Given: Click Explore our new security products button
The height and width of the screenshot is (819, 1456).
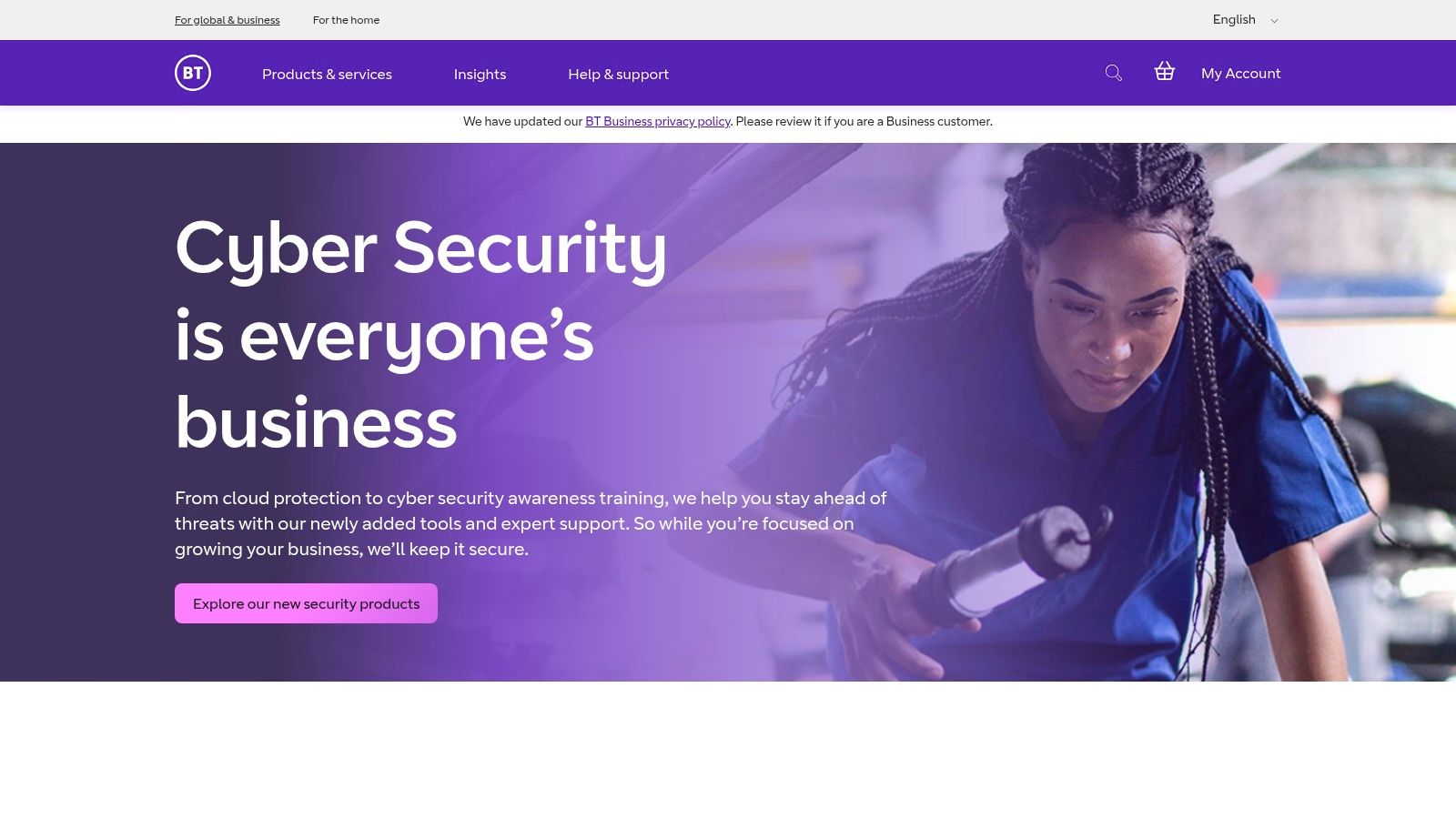Looking at the screenshot, I should (306, 603).
